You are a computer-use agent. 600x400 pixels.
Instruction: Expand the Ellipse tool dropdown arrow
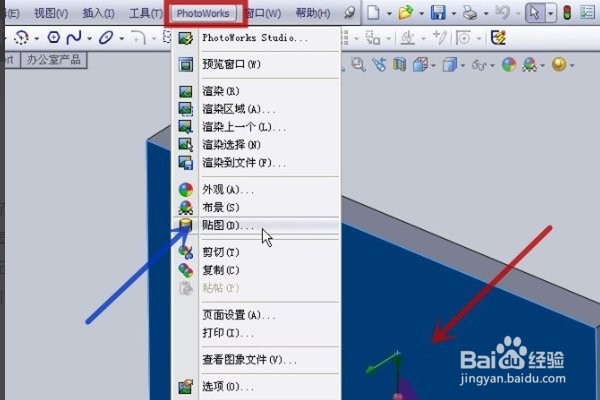[x=121, y=38]
